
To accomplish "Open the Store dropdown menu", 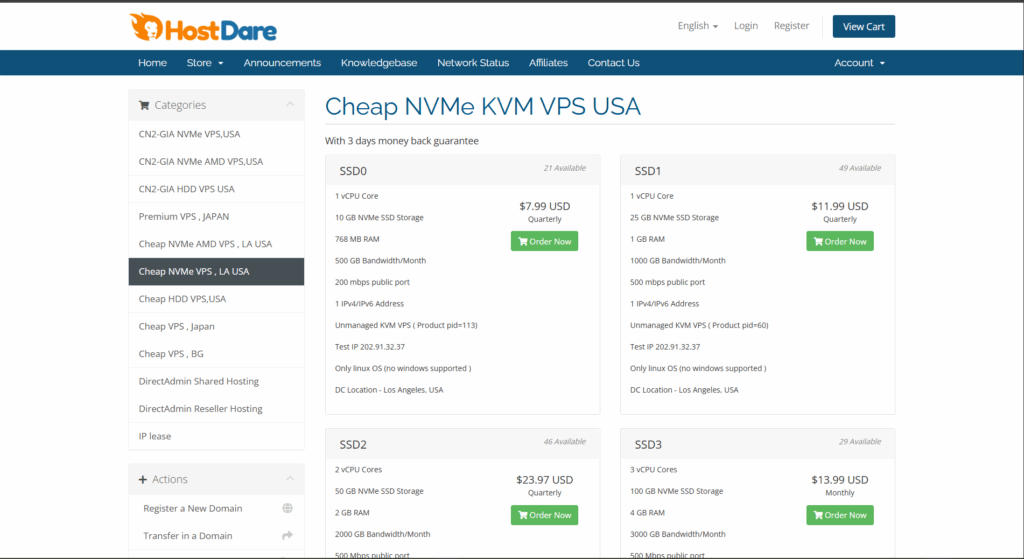I will point(205,63).
